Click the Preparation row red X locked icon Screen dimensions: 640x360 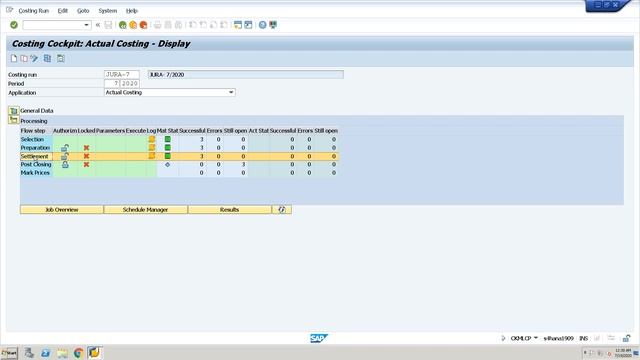pos(86,148)
